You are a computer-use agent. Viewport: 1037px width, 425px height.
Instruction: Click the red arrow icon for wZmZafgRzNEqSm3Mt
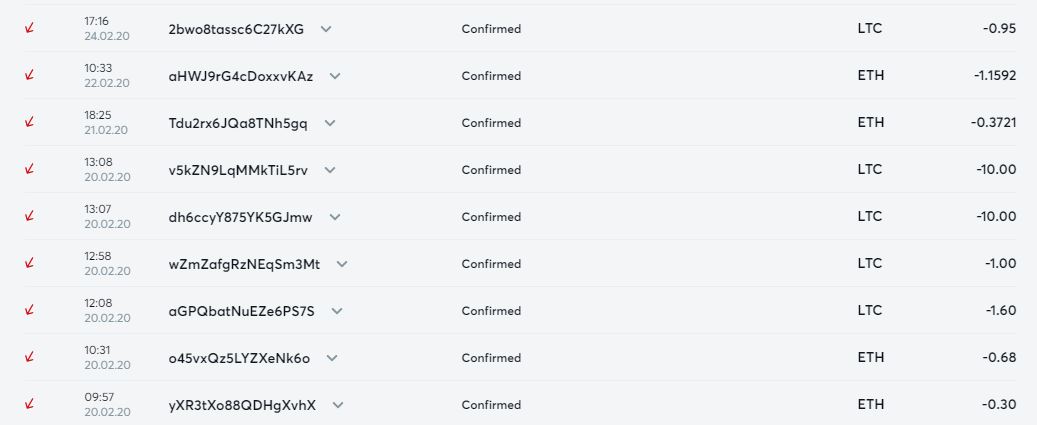click(x=29, y=264)
